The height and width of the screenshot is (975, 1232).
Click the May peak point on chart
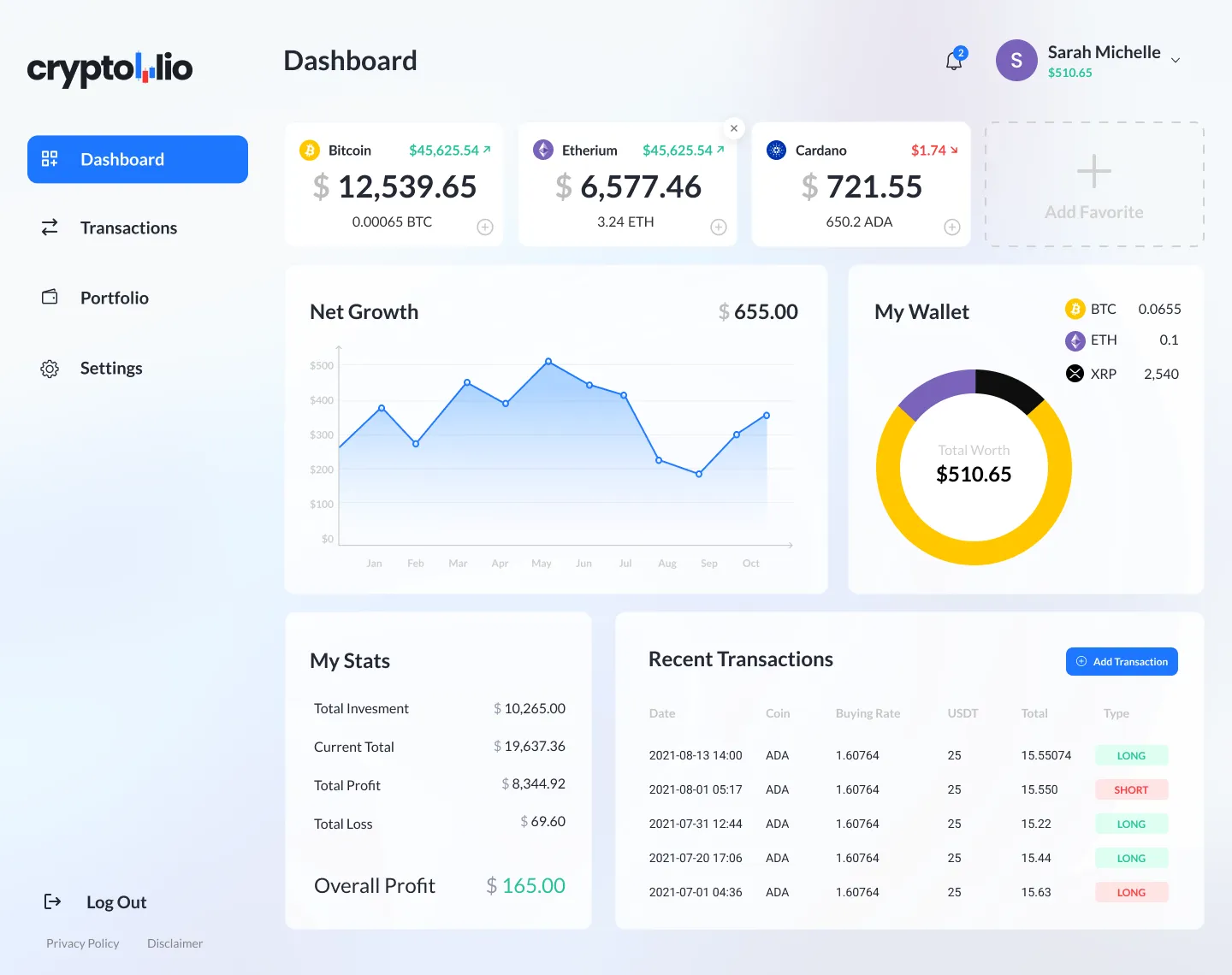point(548,361)
